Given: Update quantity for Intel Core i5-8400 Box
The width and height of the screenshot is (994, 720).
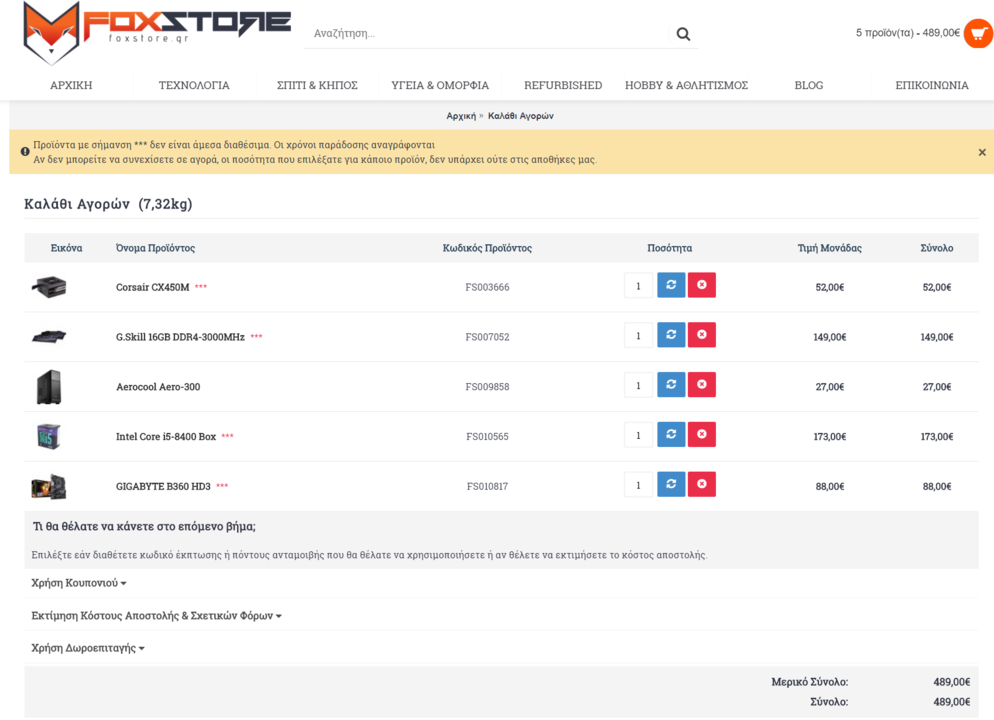Looking at the screenshot, I should [671, 434].
